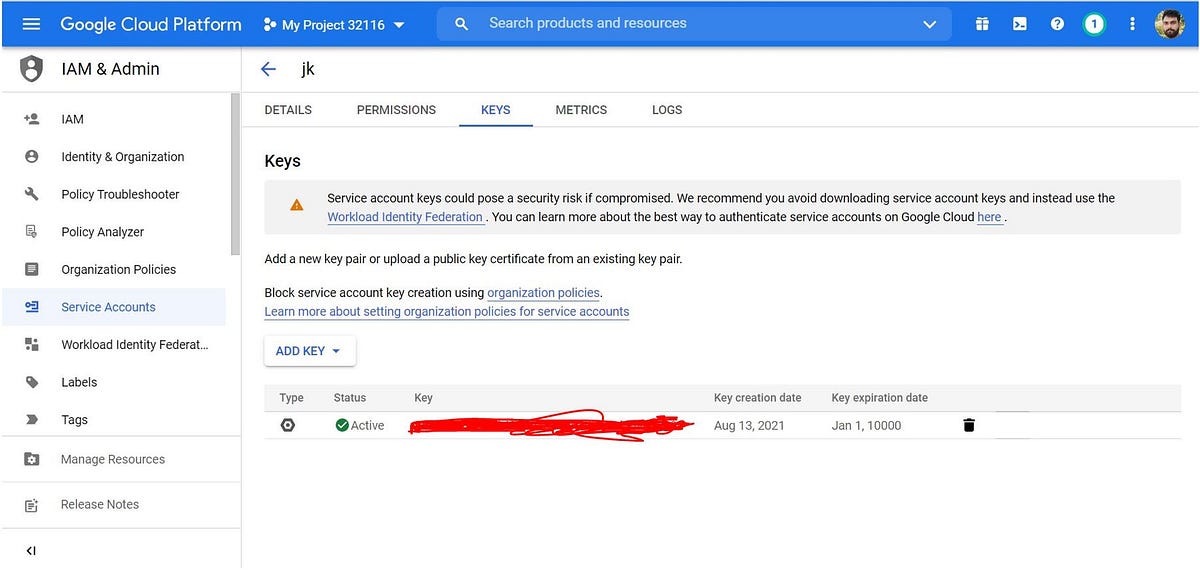Open the Help menu

click(x=1057, y=22)
